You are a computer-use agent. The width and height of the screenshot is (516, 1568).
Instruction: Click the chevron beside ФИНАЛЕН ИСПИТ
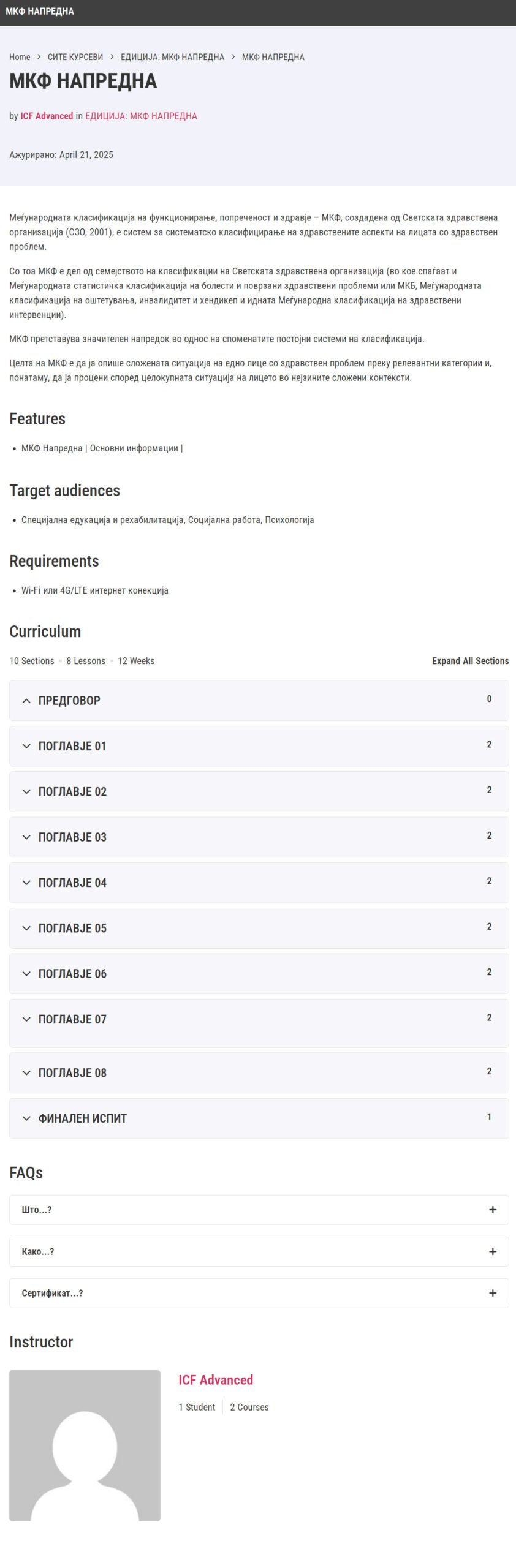pyautogui.click(x=26, y=1118)
